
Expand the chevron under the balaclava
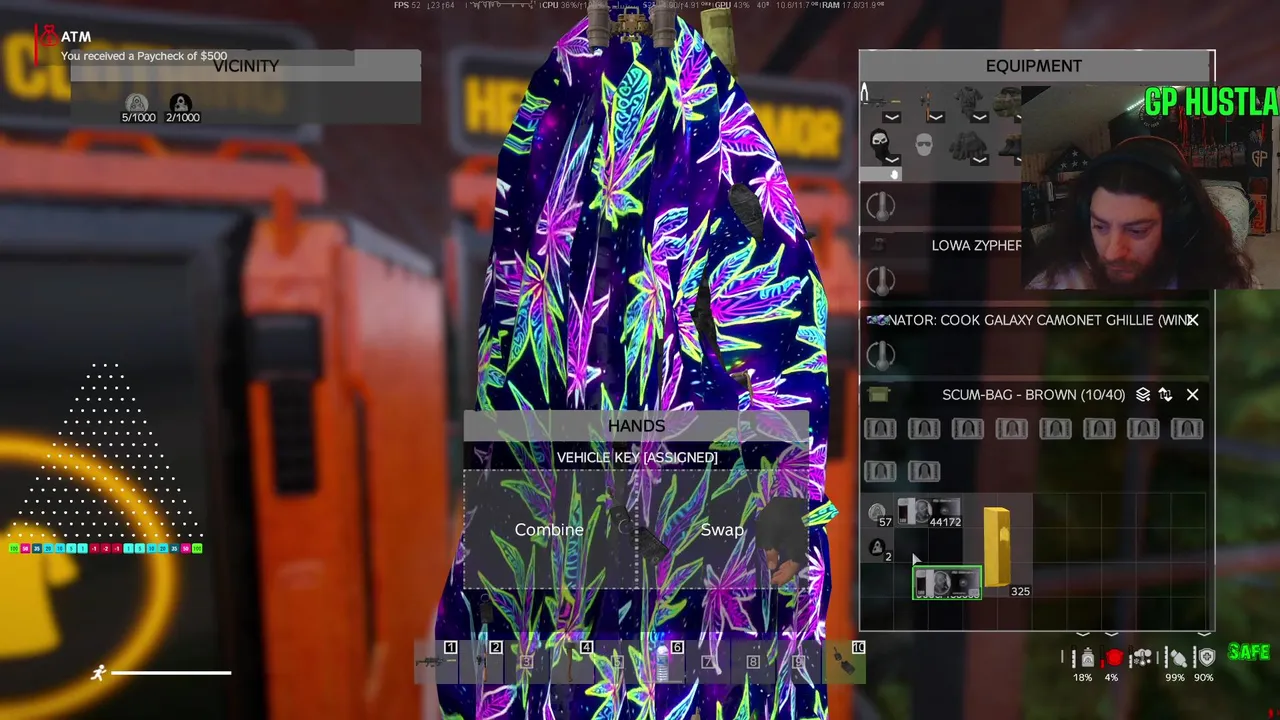click(892, 160)
